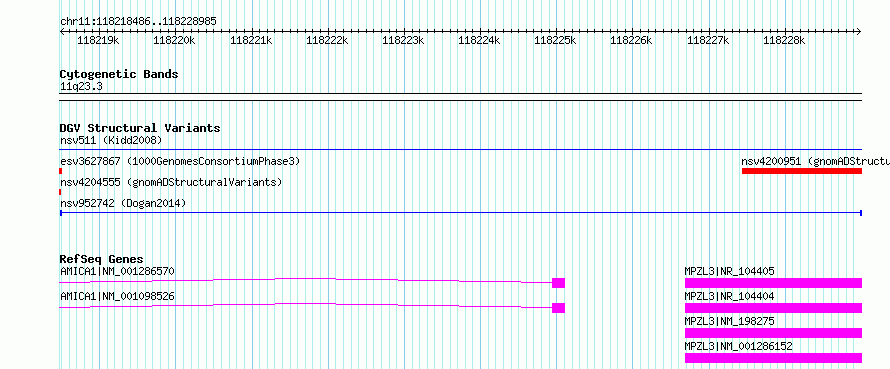
Task: Open the AMICA1|NM_001098526 gene label
Action: [x=117, y=296]
